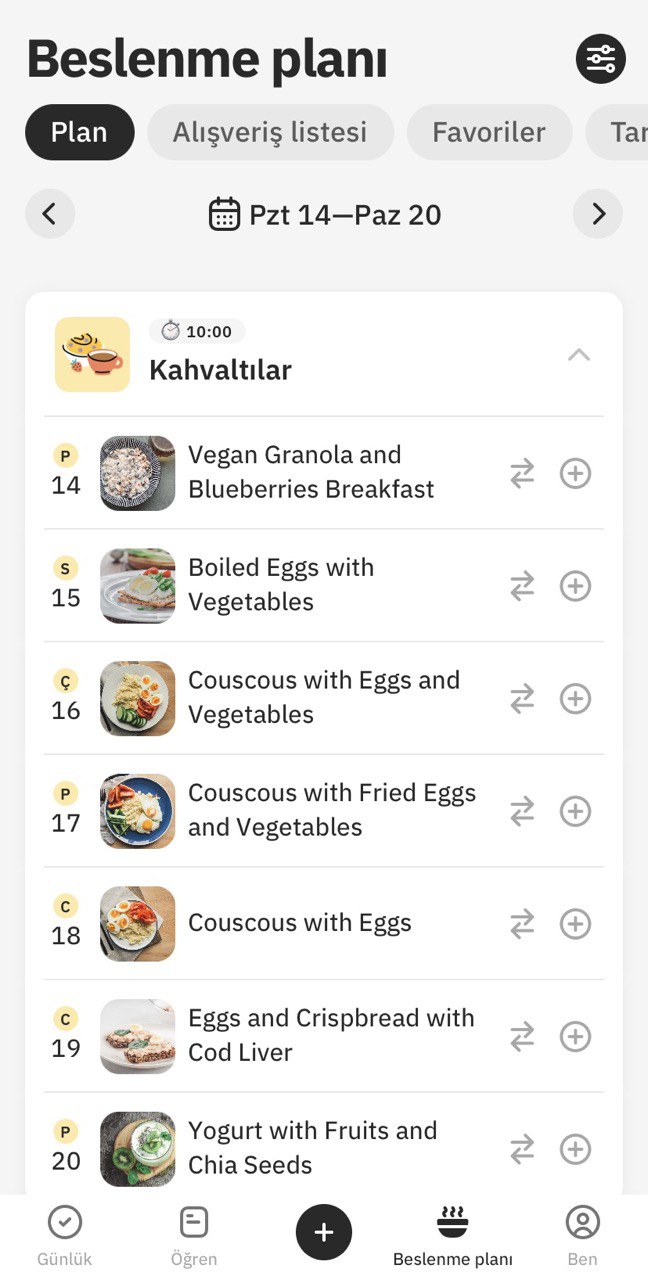This screenshot has height=1280, width=648.
Task: Add Eggs and Crispbread with Cod Liver
Action: [x=575, y=1037]
